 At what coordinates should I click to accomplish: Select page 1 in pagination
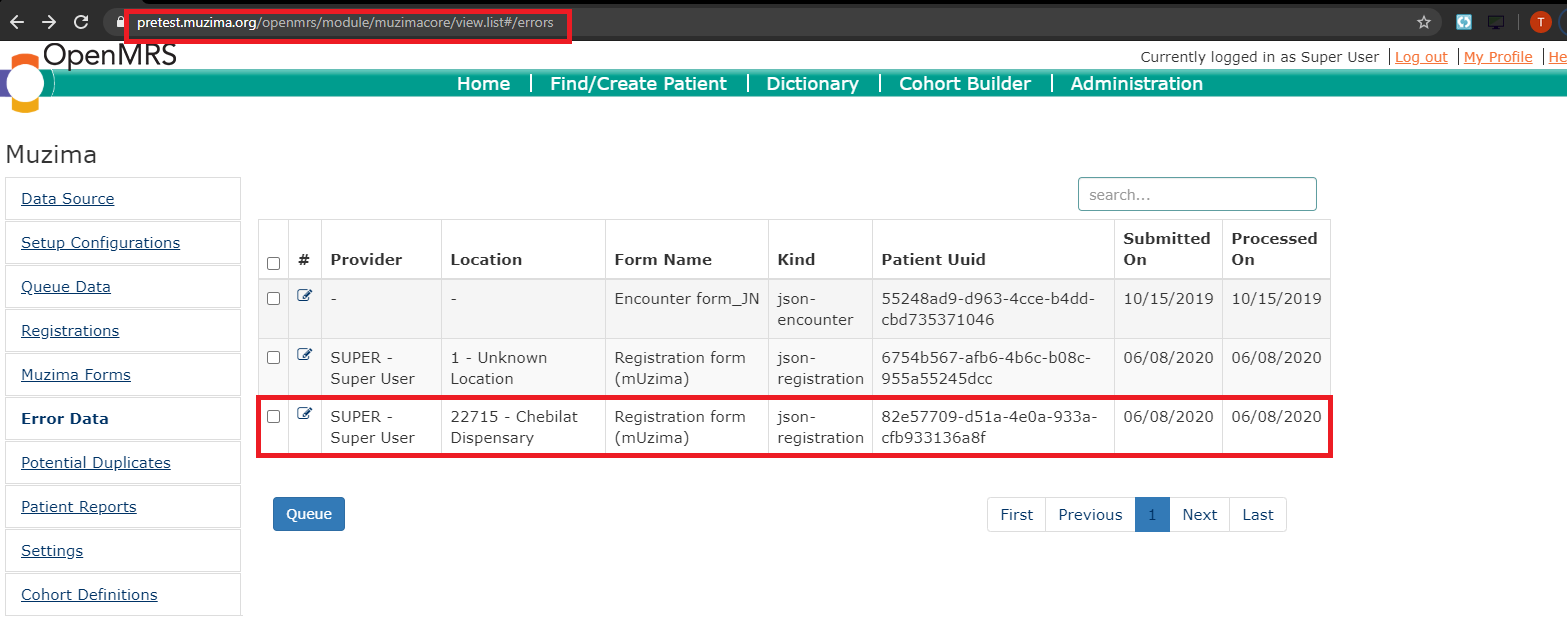click(1152, 514)
